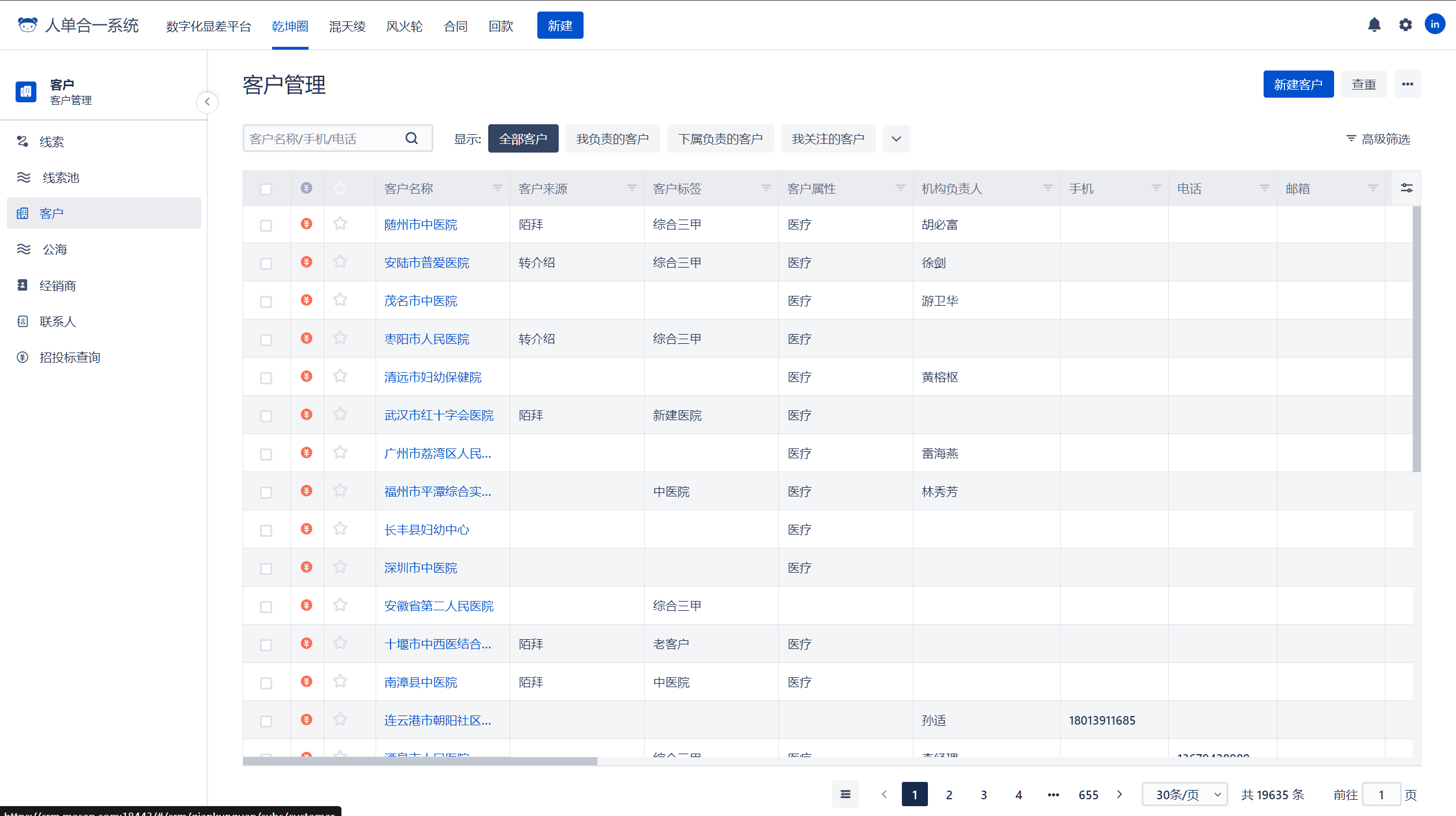
Task: Focus the go-to page number field
Action: tap(1381, 795)
